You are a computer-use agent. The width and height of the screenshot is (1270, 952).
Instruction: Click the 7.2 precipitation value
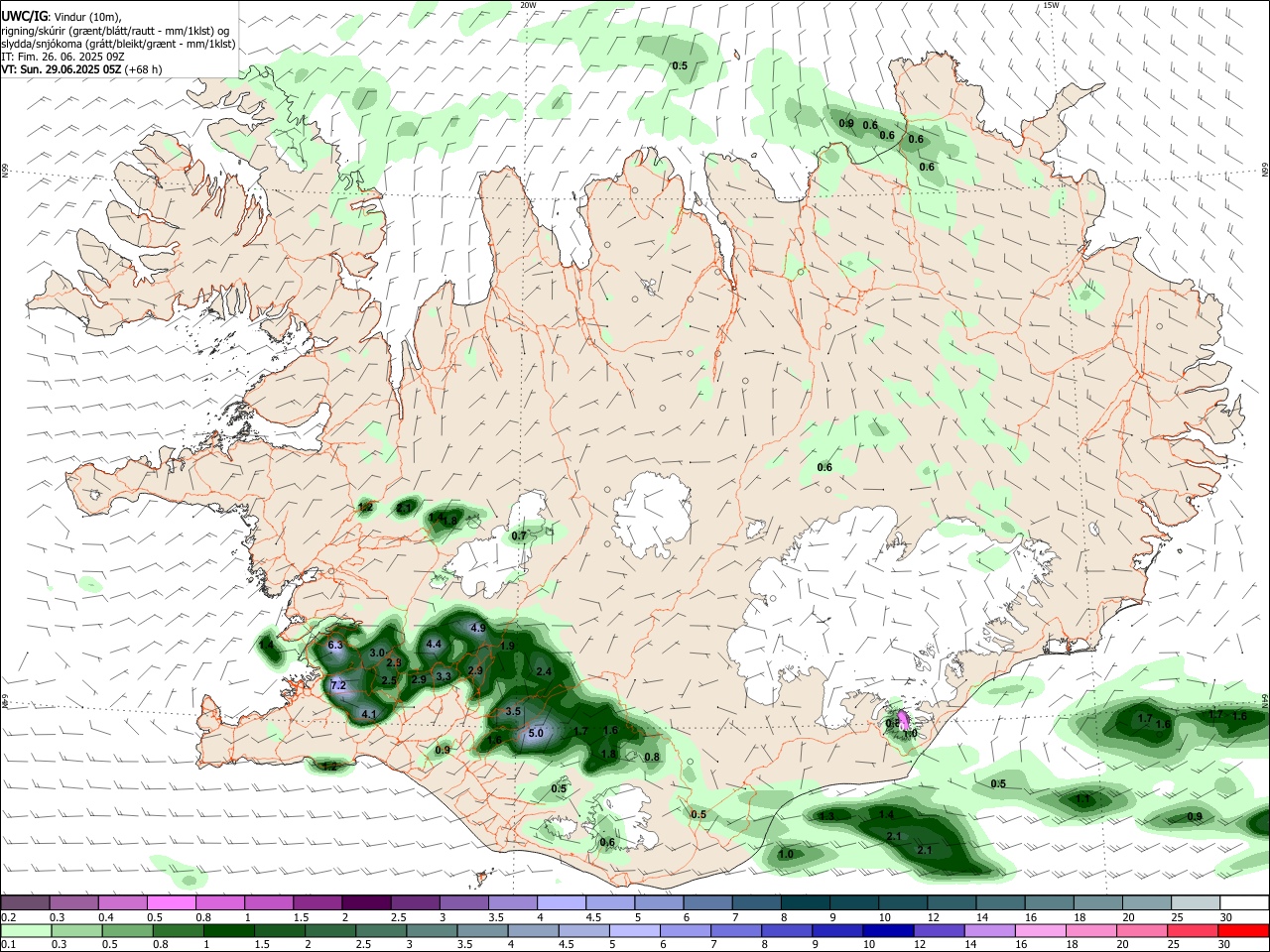point(337,685)
